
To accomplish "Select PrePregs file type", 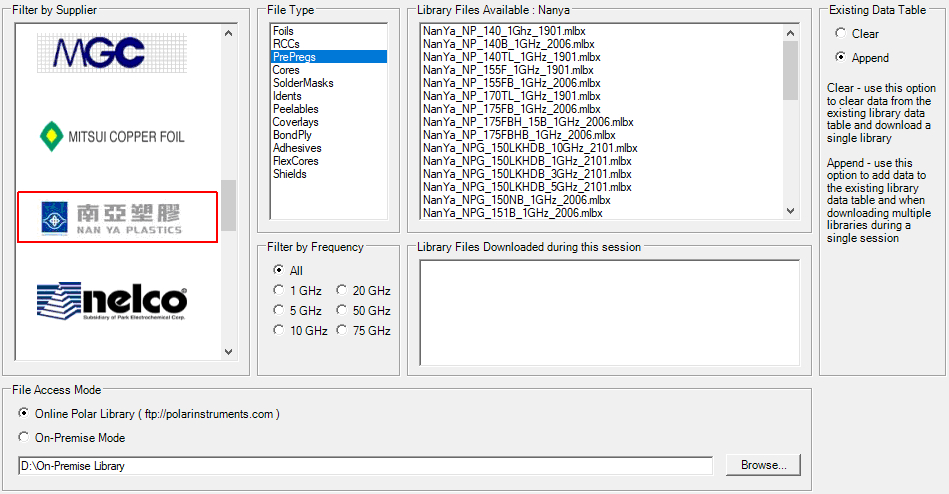I will [329, 57].
